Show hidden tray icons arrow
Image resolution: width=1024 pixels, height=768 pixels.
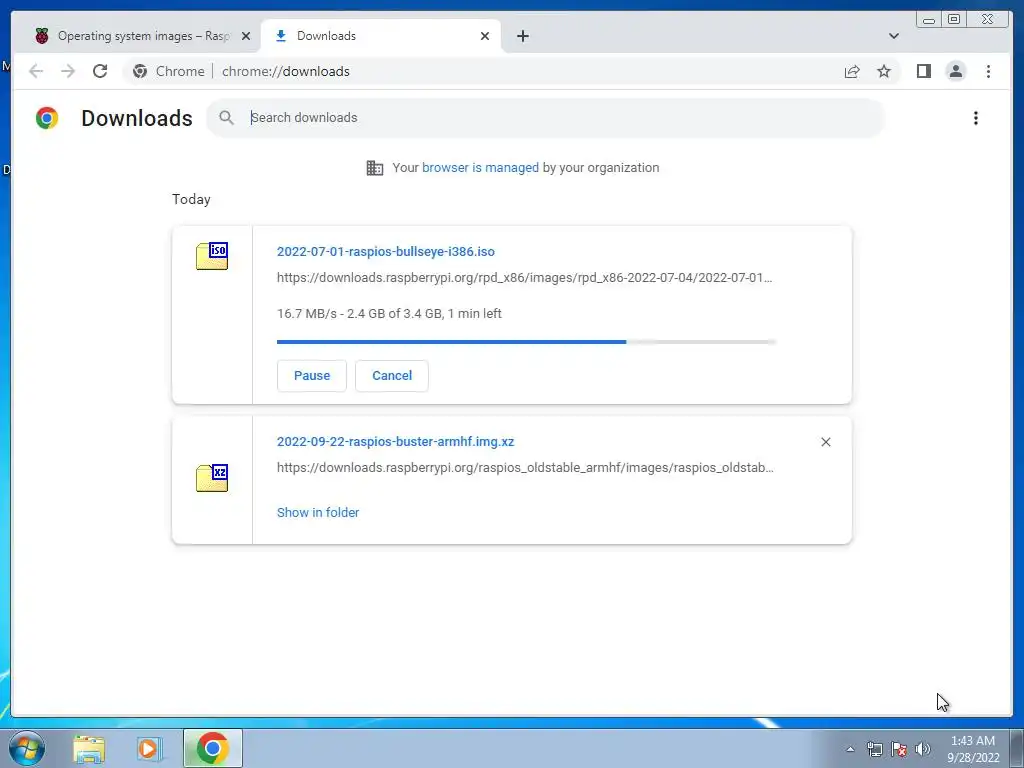[x=850, y=749]
